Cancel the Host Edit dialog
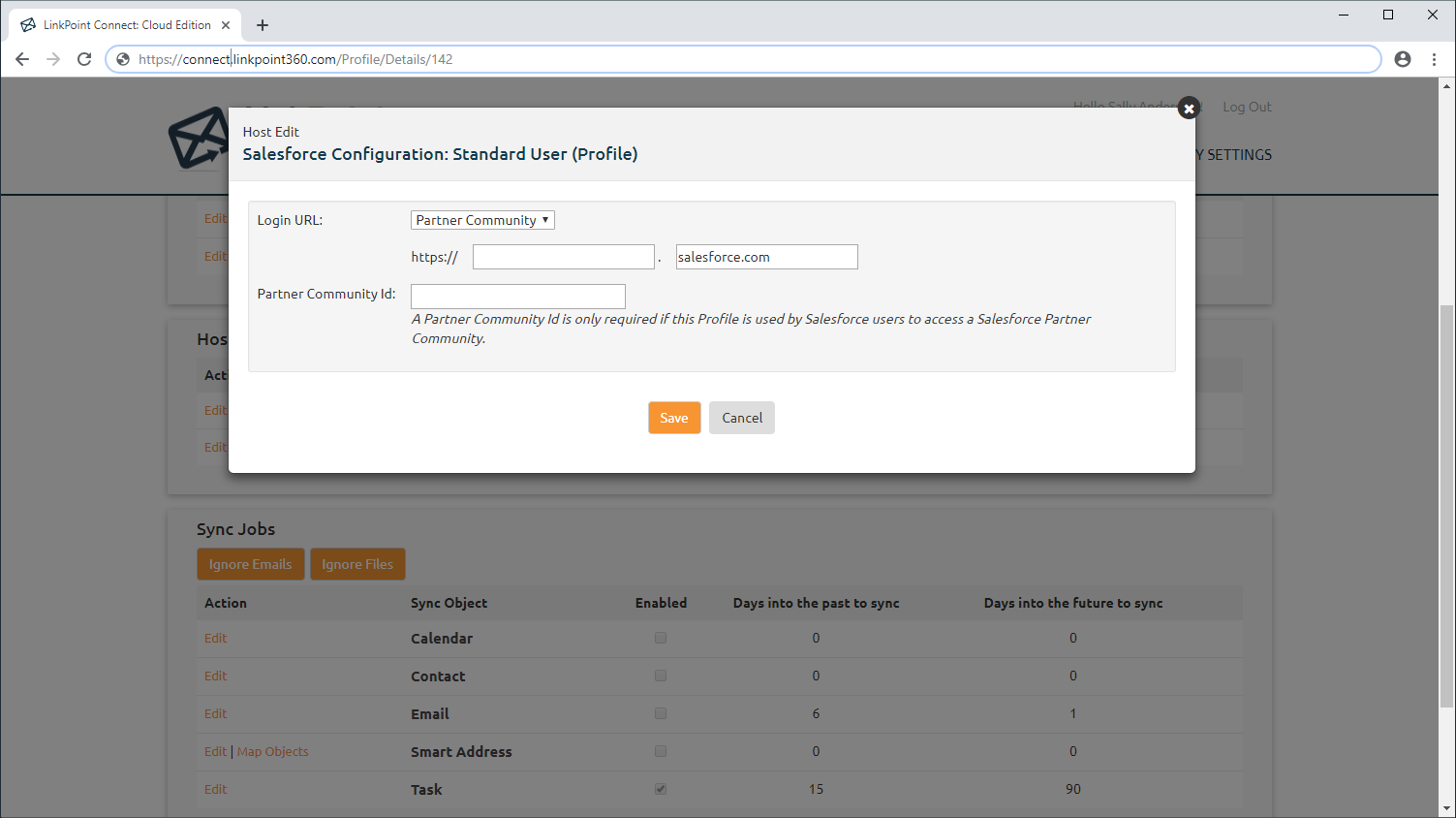The image size is (1456, 818). pos(742,418)
